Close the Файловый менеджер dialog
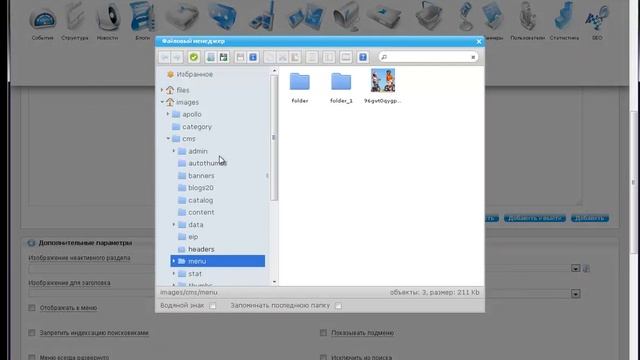Image resolution: width=640 pixels, height=360 pixels. tap(479, 41)
